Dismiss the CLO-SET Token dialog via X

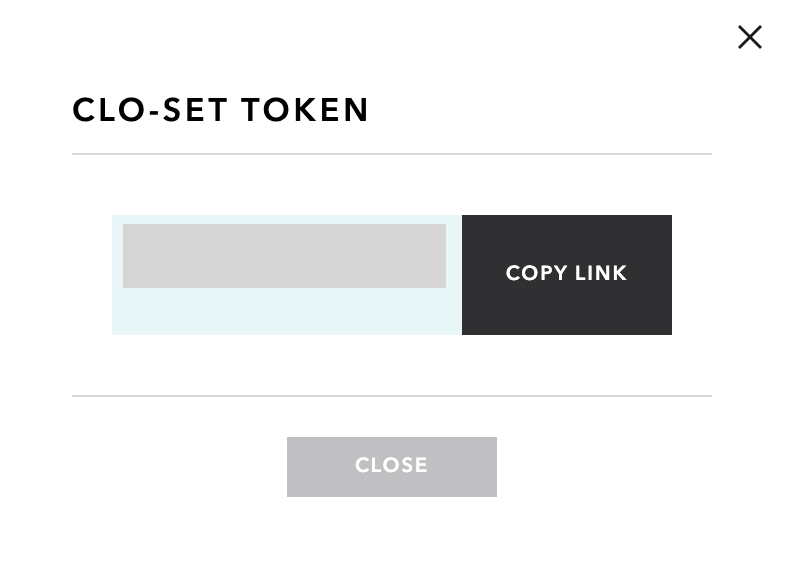[x=749, y=37]
